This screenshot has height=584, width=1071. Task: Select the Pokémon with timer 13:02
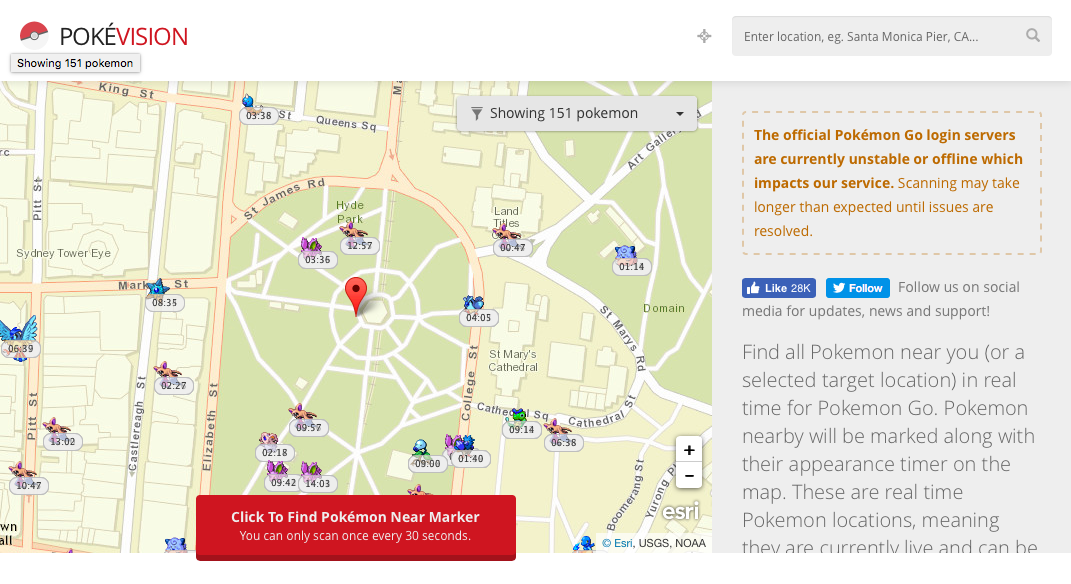(x=56, y=428)
